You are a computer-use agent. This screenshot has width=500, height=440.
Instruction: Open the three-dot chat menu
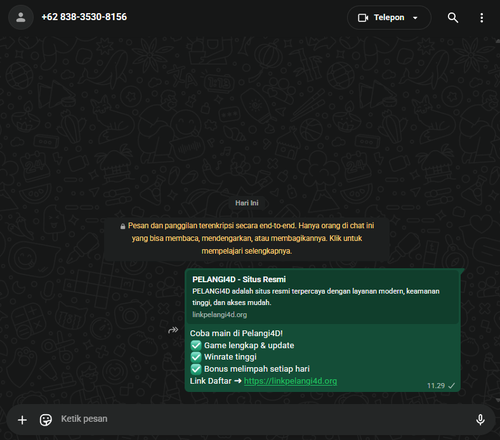pyautogui.click(x=482, y=18)
